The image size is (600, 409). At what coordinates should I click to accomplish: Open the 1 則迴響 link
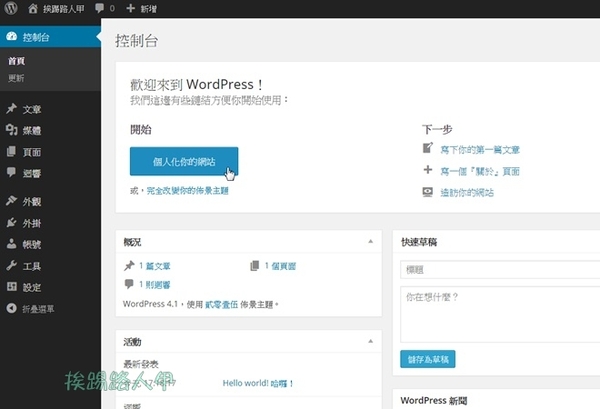coord(155,285)
